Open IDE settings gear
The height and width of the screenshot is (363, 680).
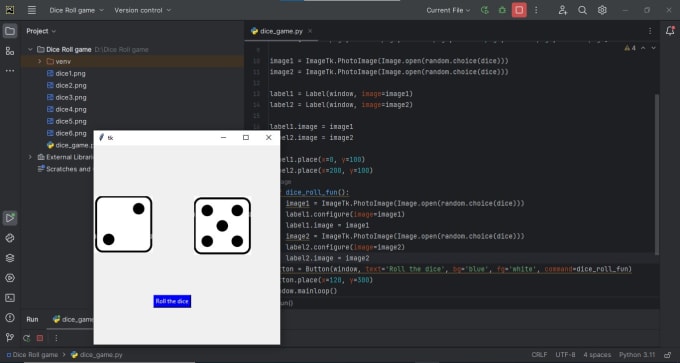pyautogui.click(x=602, y=10)
